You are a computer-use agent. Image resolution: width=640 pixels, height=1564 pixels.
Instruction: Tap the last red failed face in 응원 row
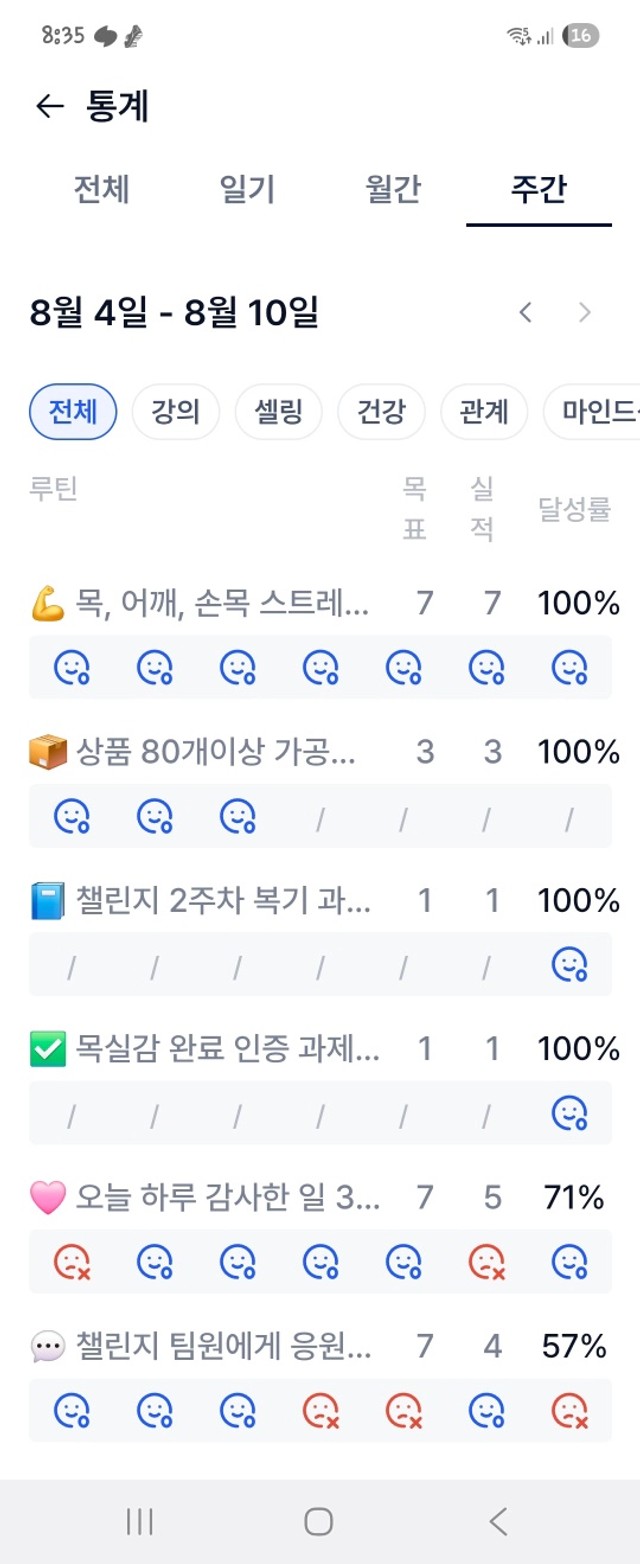coord(570,1409)
